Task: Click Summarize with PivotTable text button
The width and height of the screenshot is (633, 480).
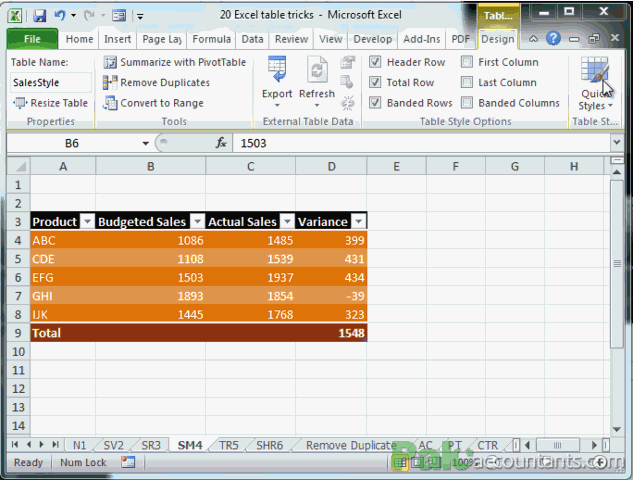Action: tap(183, 62)
